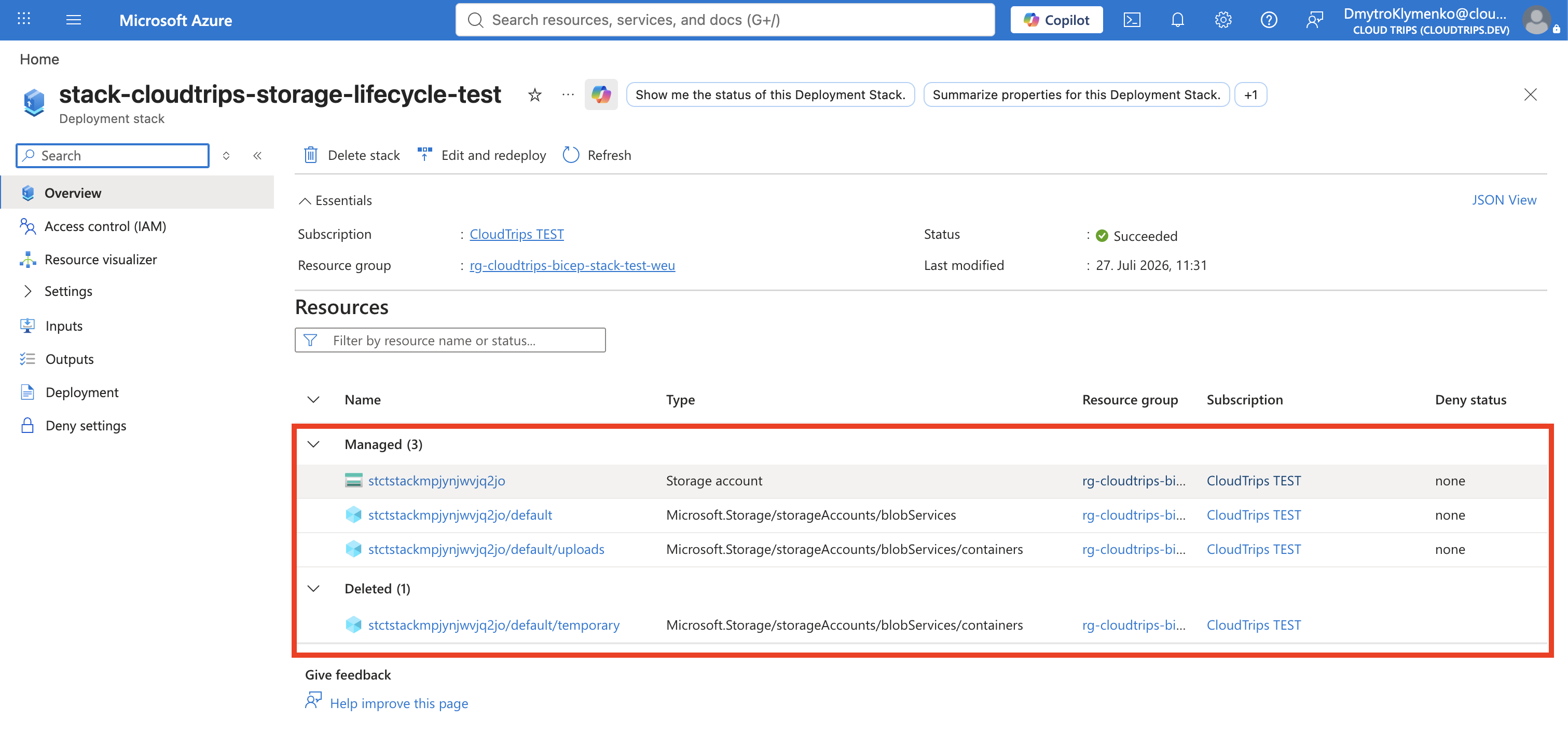Screen dimensions: 1568x733
Task: Click the sidebar Search field
Action: tap(112, 155)
